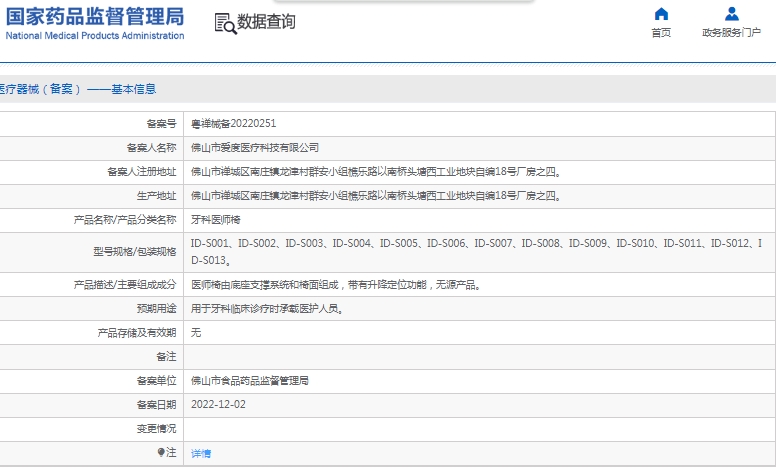This screenshot has width=776, height=471.
Task: Click the 备案单位 row label
Action: pyautogui.click(x=156, y=380)
